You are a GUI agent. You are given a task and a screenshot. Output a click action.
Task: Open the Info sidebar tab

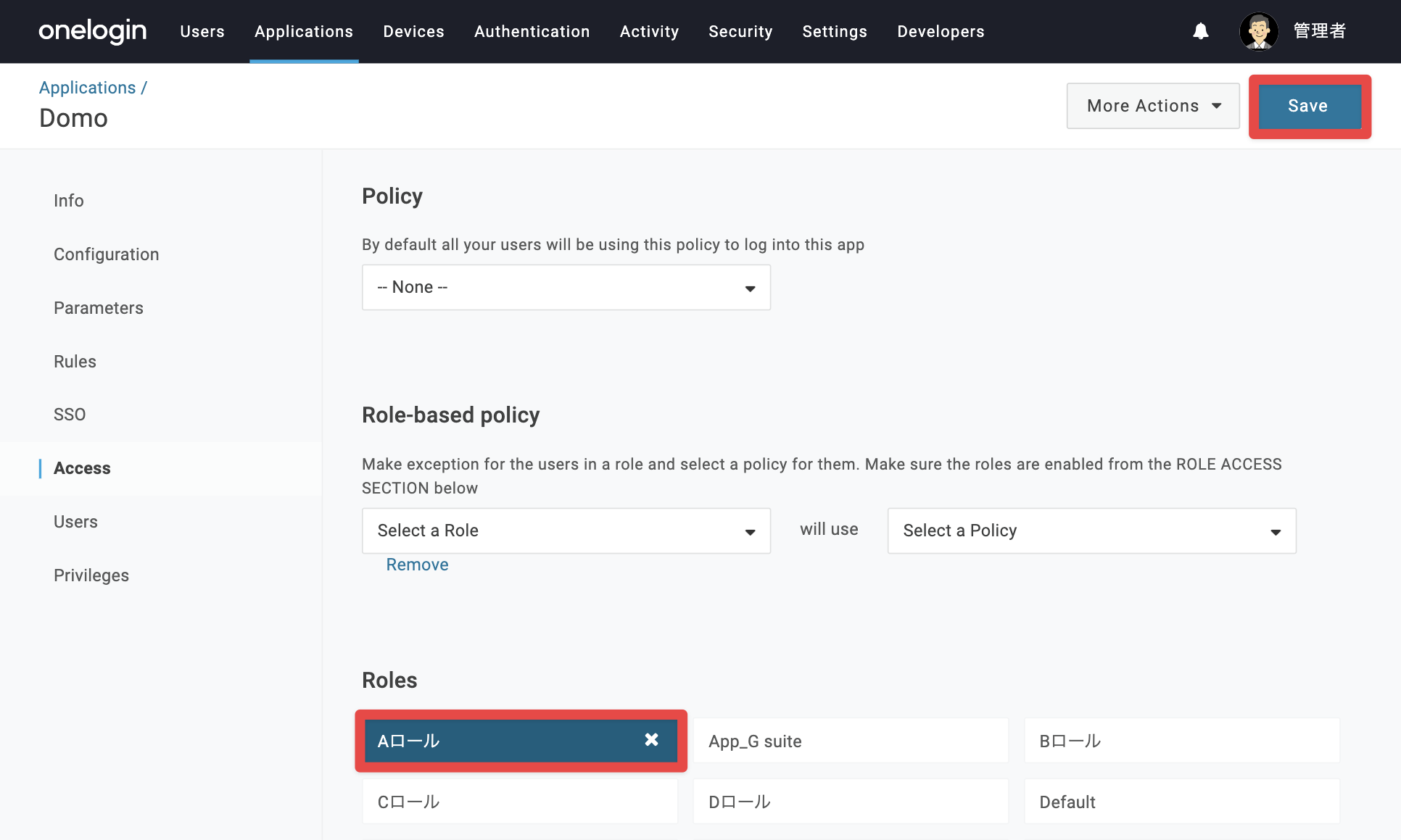click(x=69, y=201)
